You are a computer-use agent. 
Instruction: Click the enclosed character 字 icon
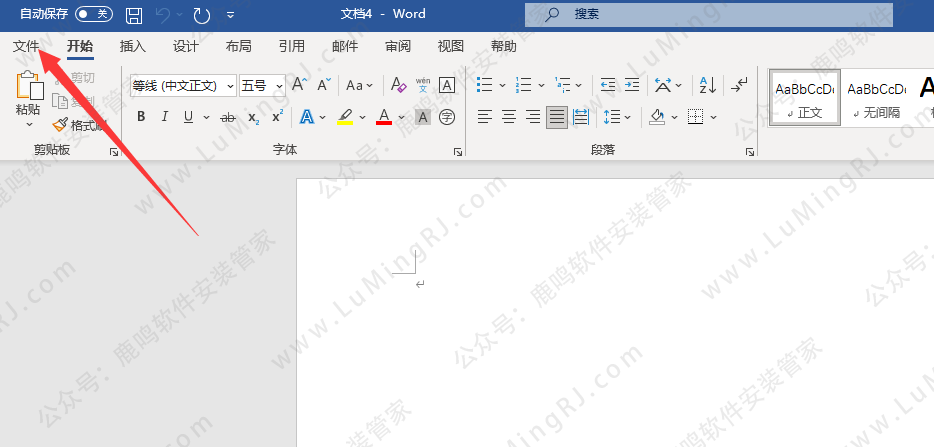(x=447, y=117)
